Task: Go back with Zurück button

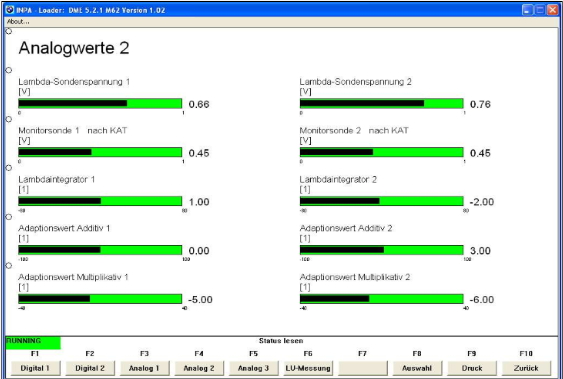Action: tap(526, 368)
